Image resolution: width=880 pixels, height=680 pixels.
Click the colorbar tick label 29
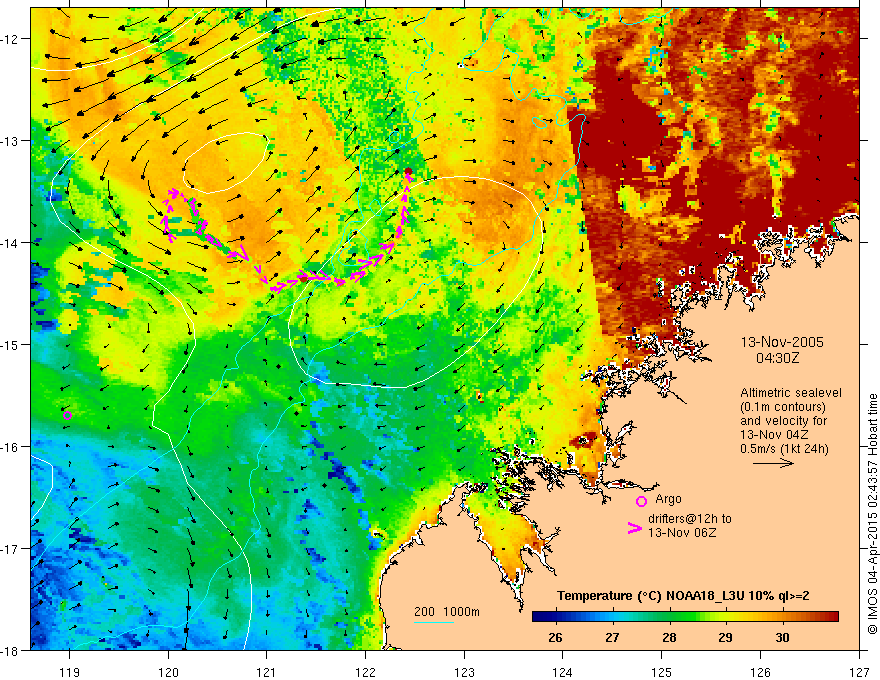pyautogui.click(x=725, y=637)
